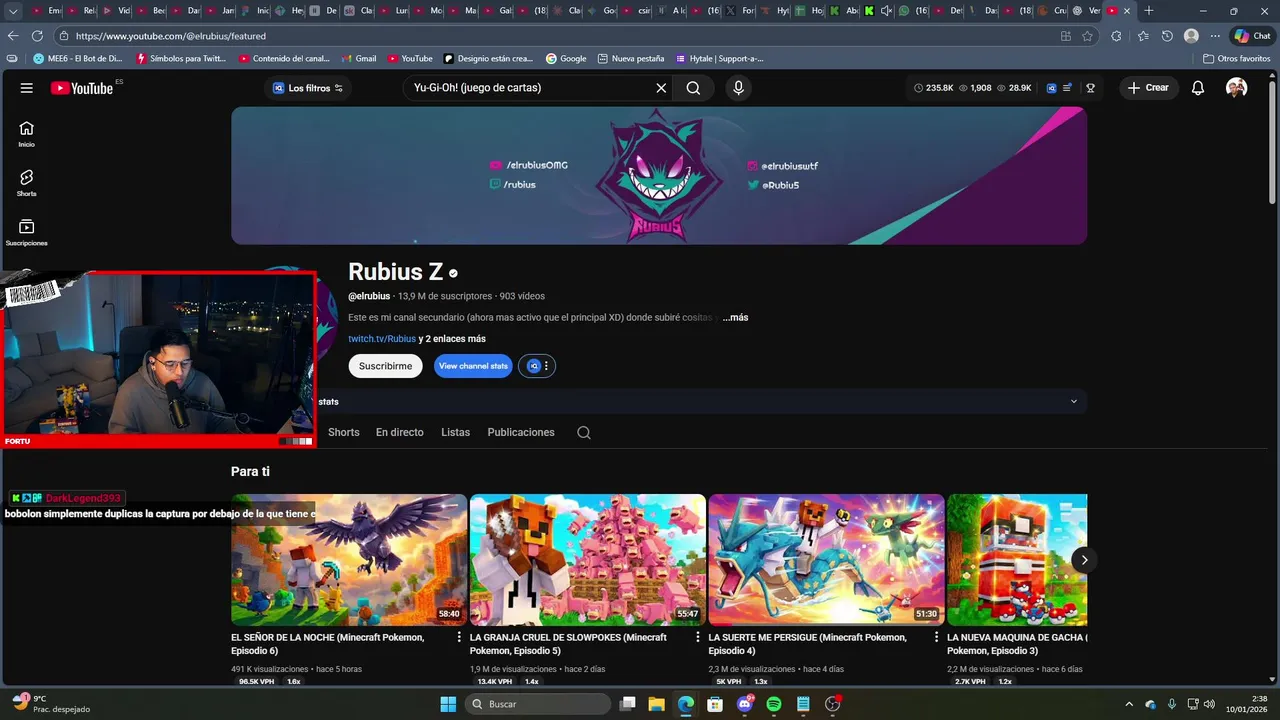Open the account avatar menu
Screen dimensions: 1280x720
[1237, 88]
